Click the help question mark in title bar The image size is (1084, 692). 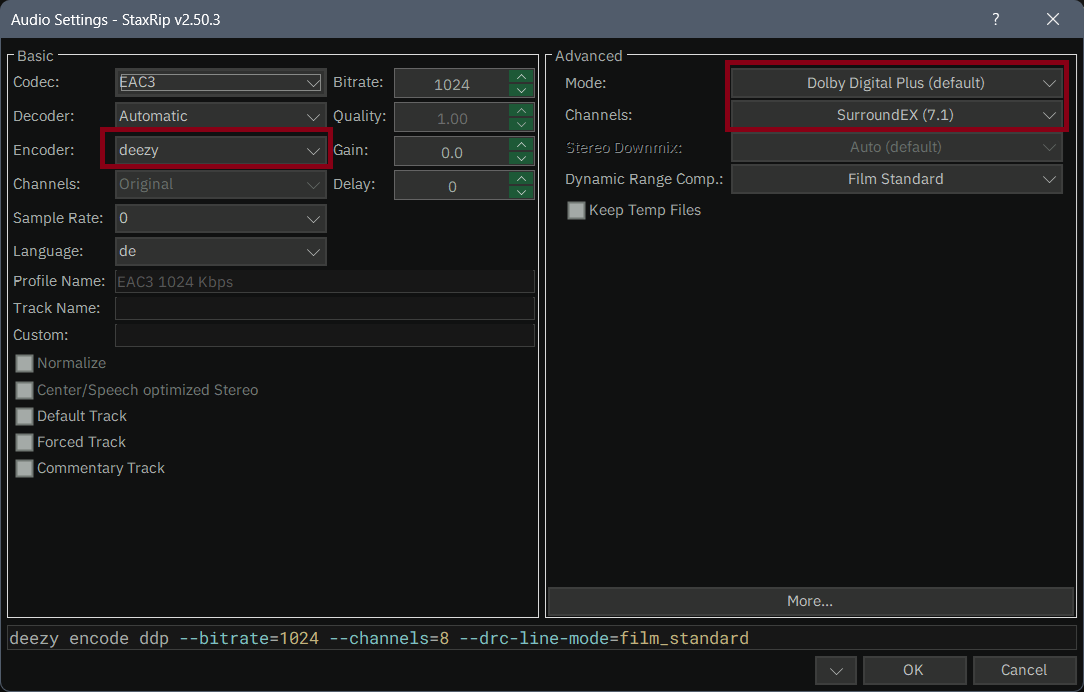(x=996, y=19)
